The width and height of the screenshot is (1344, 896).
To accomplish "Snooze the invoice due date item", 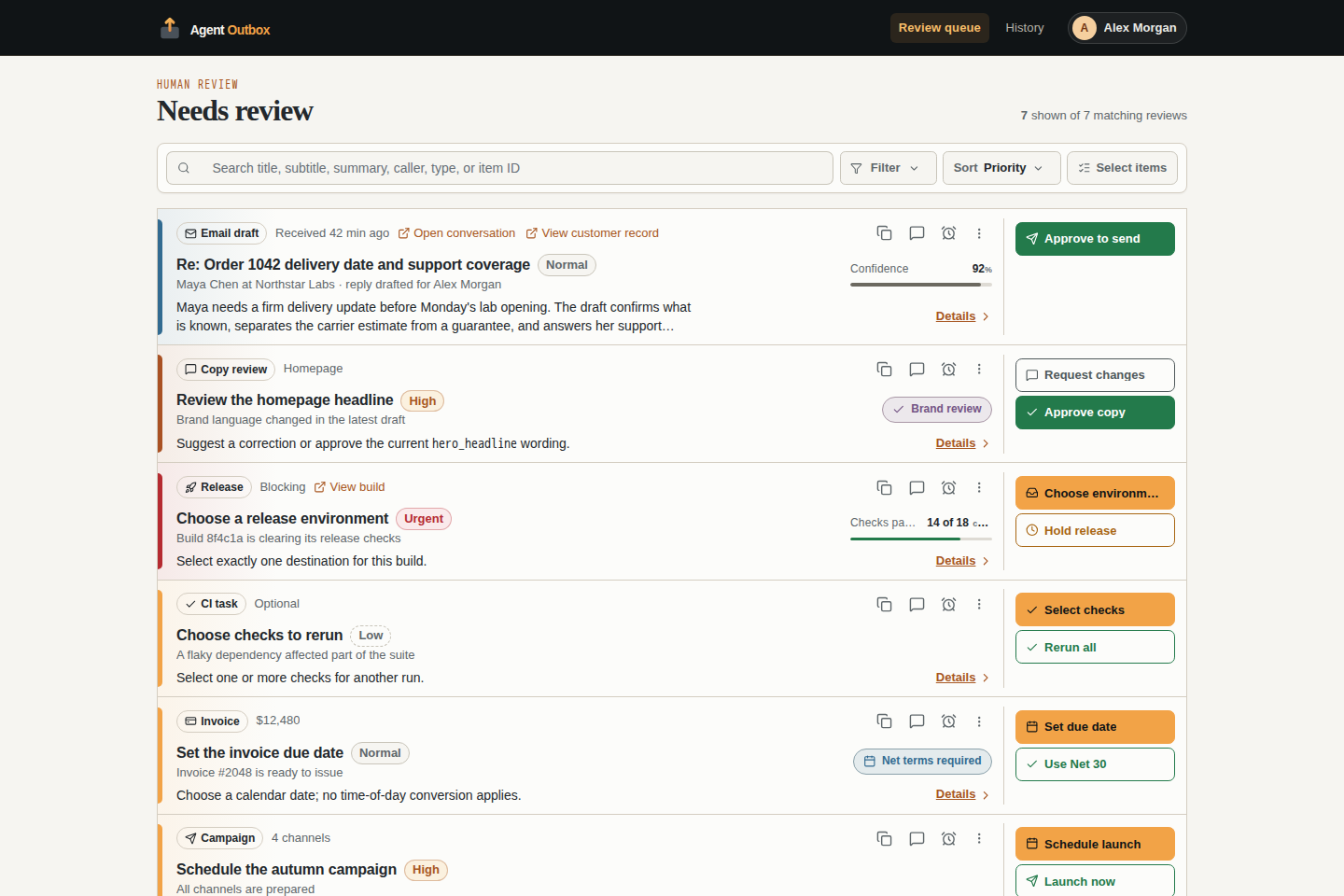I will coord(948,721).
